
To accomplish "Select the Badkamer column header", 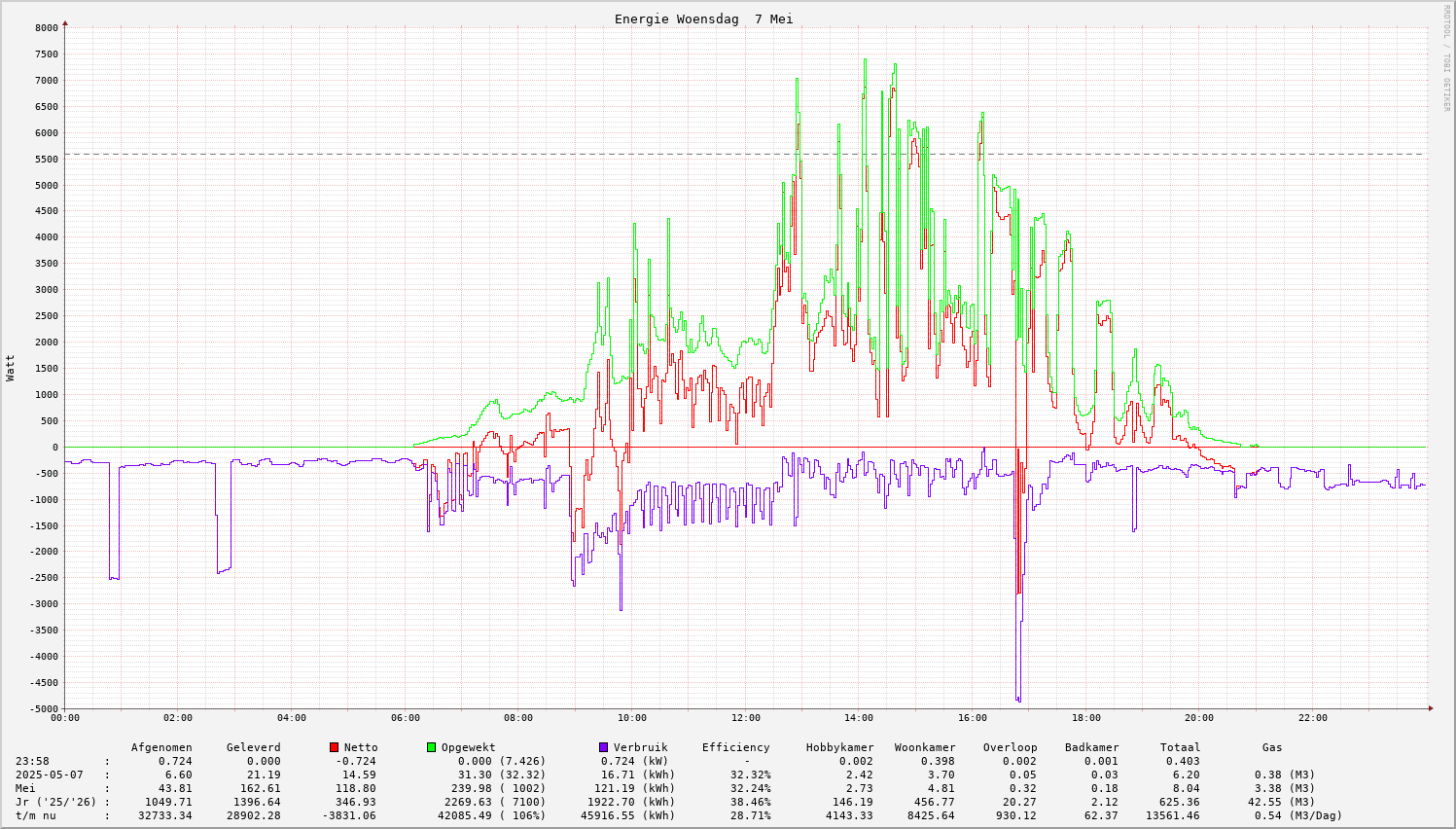I will [1091, 747].
